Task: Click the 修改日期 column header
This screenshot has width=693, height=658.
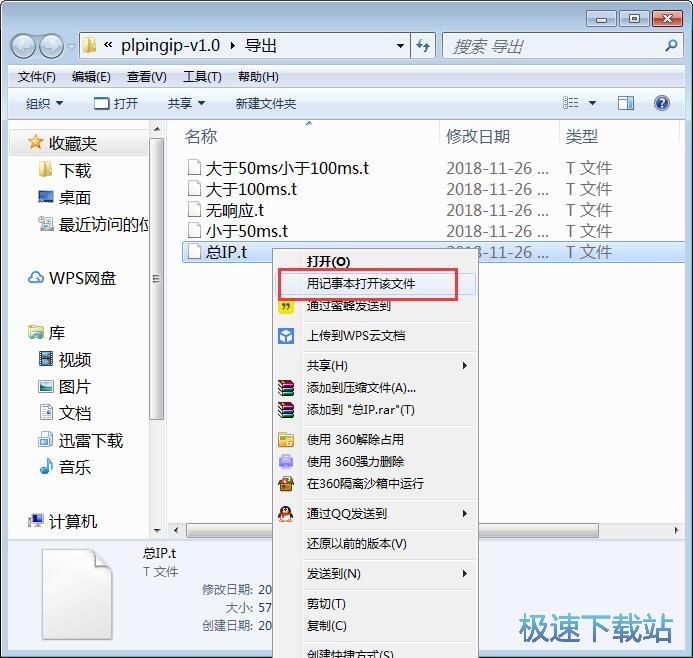Action: 478,136
